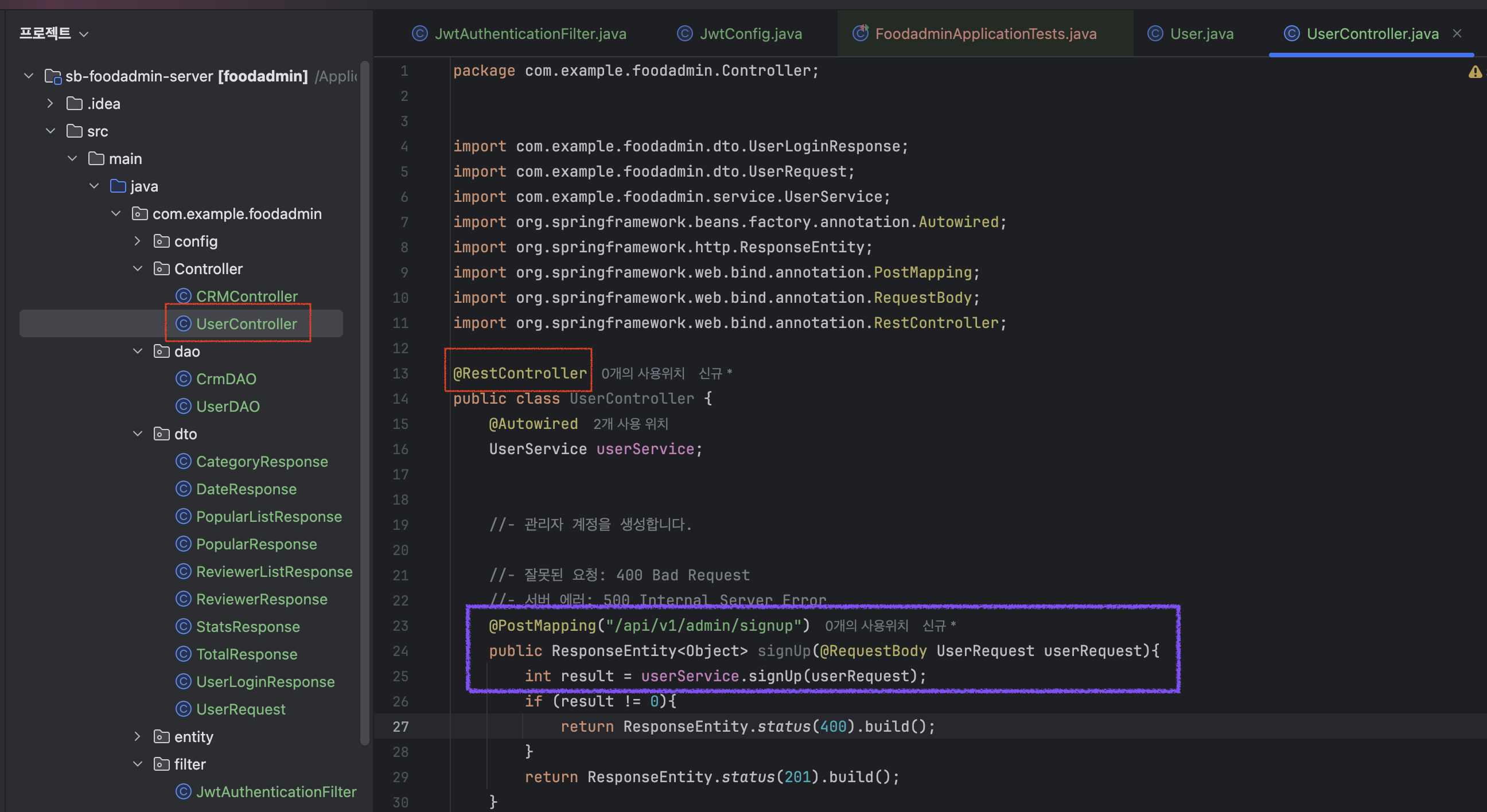Select PopularListResponse in the project tree

268,516
